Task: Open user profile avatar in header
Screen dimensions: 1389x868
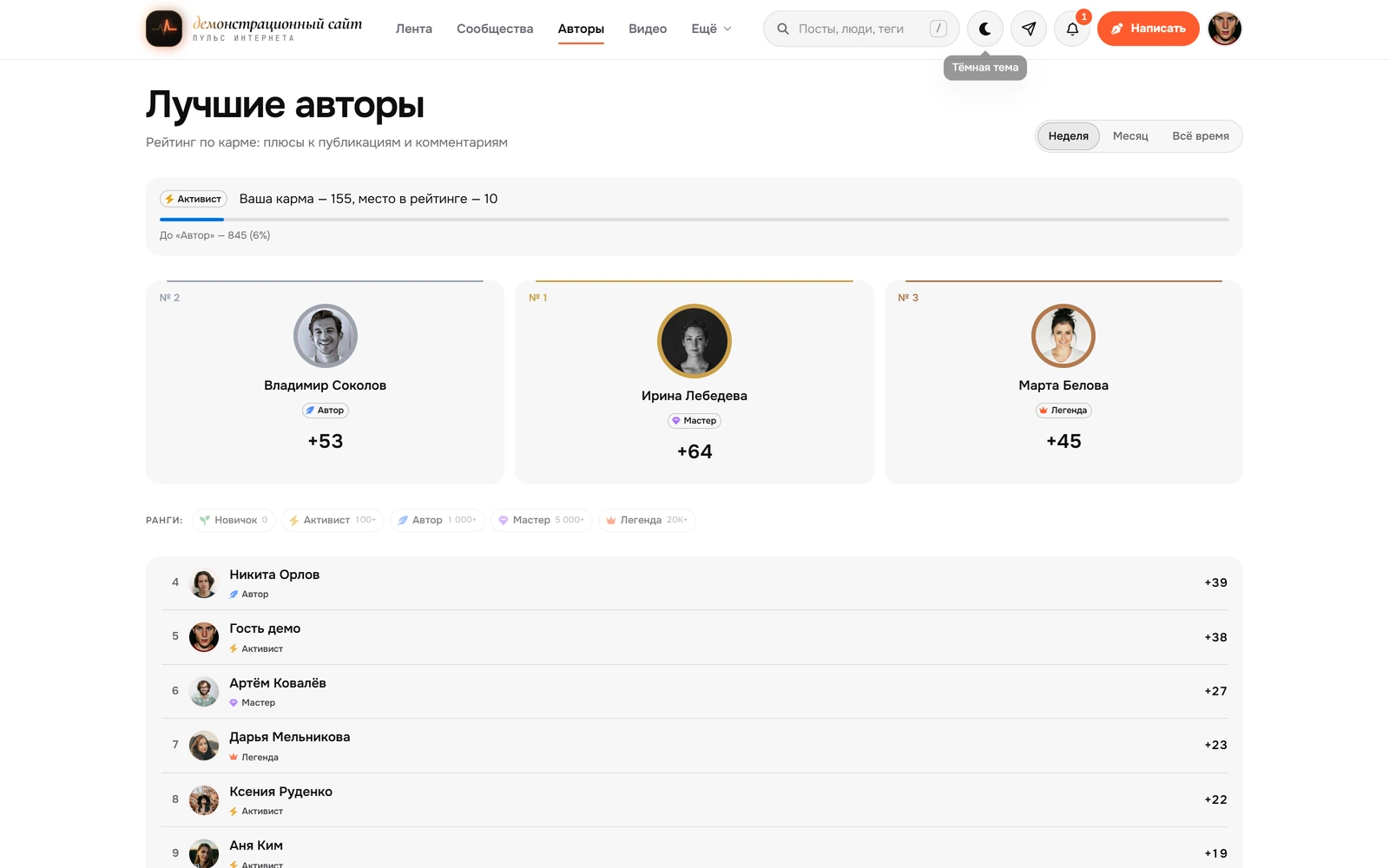Action: 1225,29
